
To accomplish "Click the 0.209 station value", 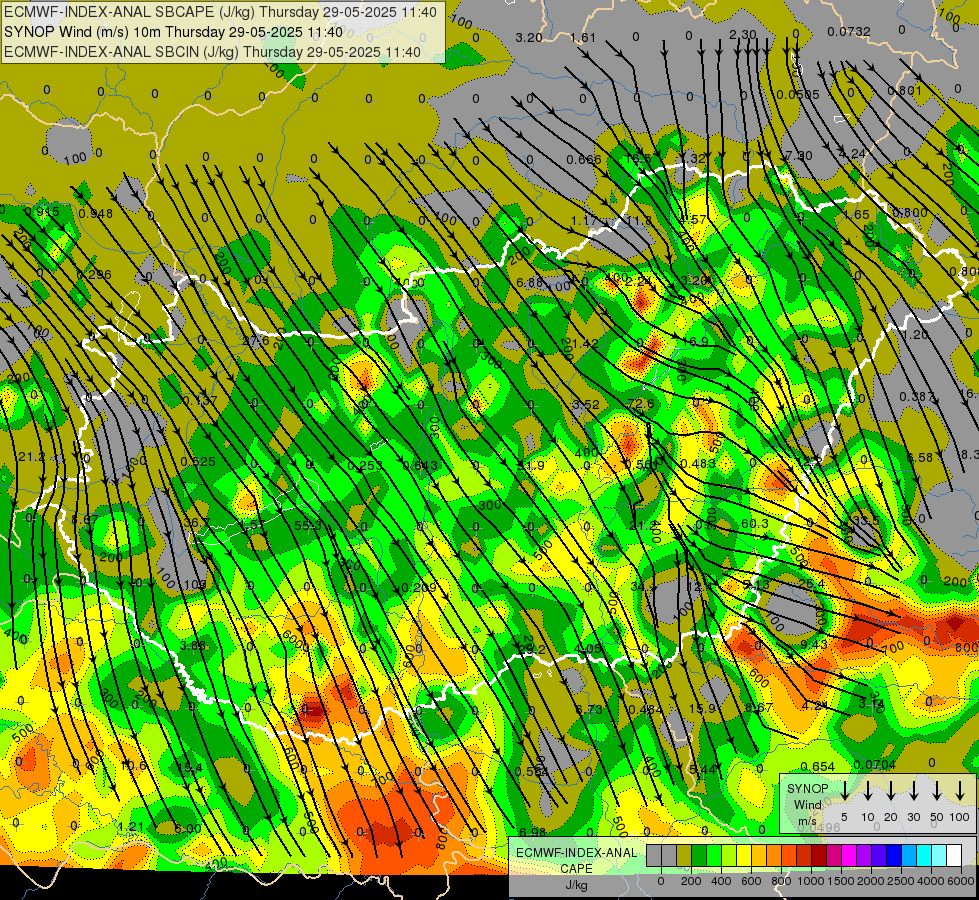I will point(419,588).
